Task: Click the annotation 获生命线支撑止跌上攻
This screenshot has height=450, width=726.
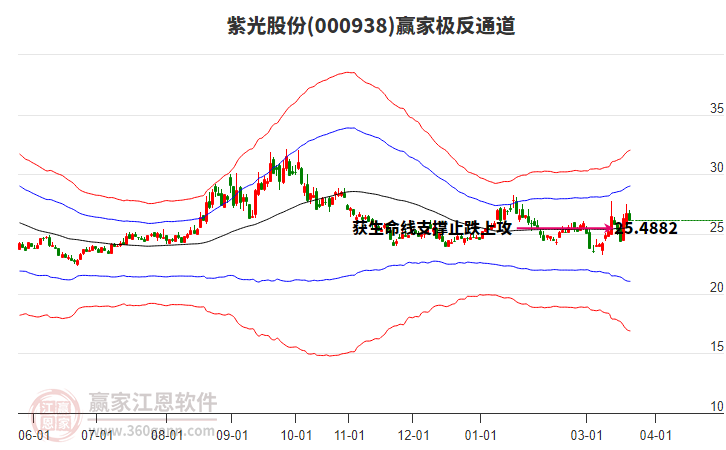Action: (432, 228)
